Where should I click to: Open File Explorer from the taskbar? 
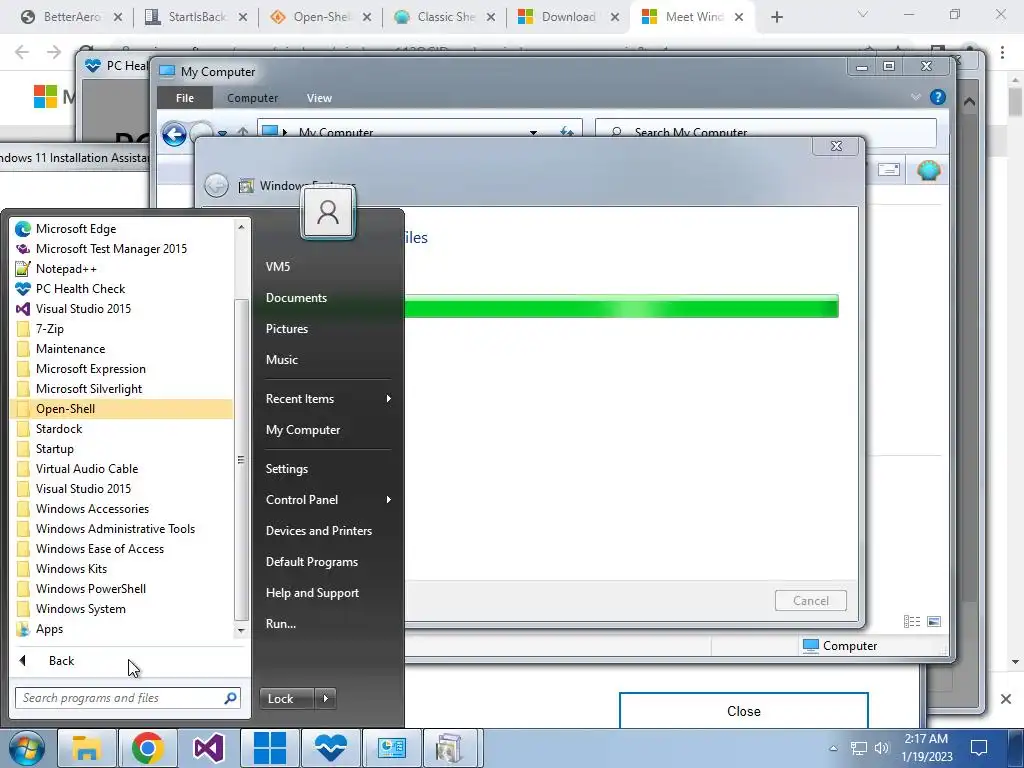coord(87,748)
